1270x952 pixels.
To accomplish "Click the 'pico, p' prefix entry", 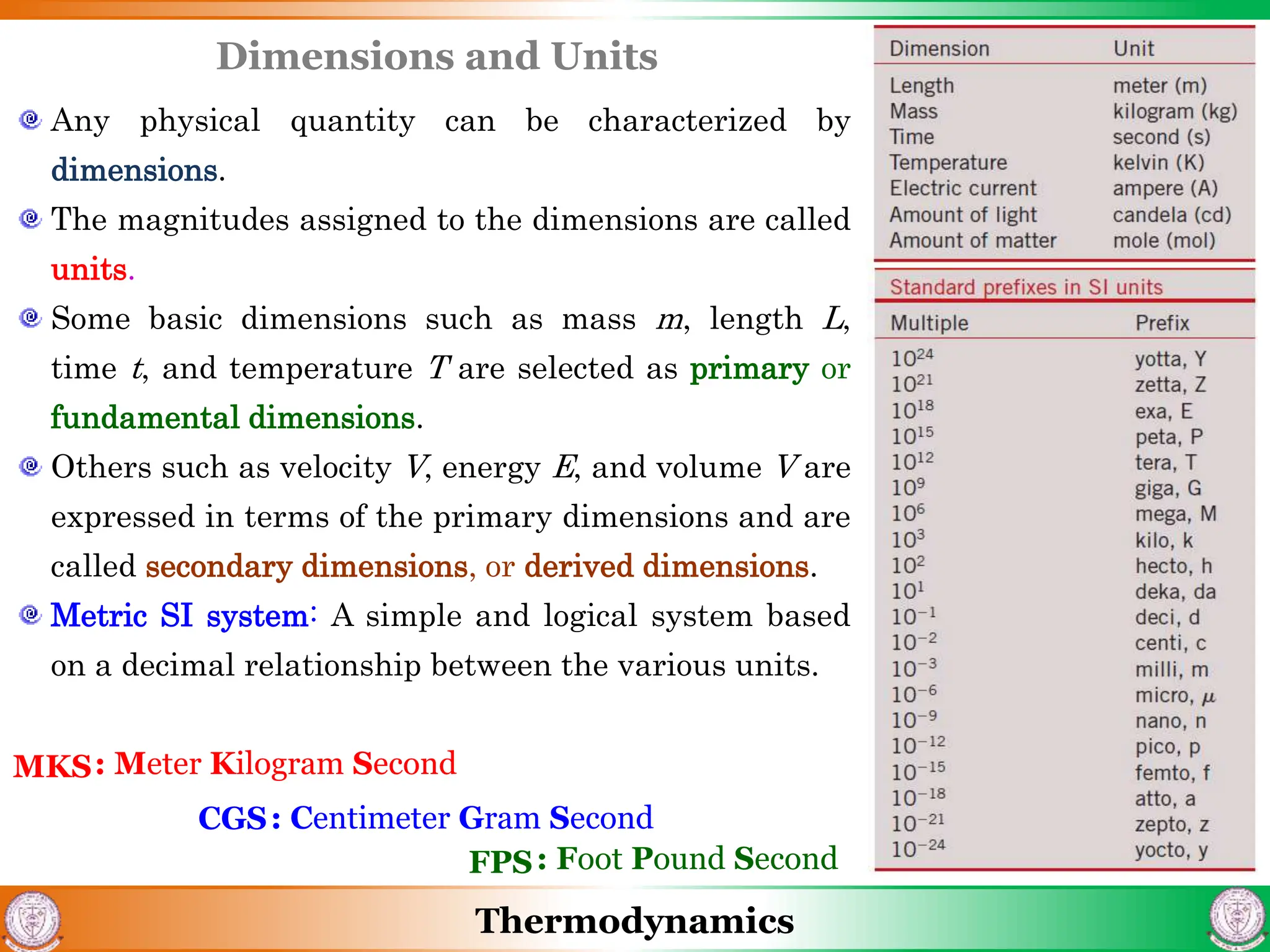I will [1168, 747].
